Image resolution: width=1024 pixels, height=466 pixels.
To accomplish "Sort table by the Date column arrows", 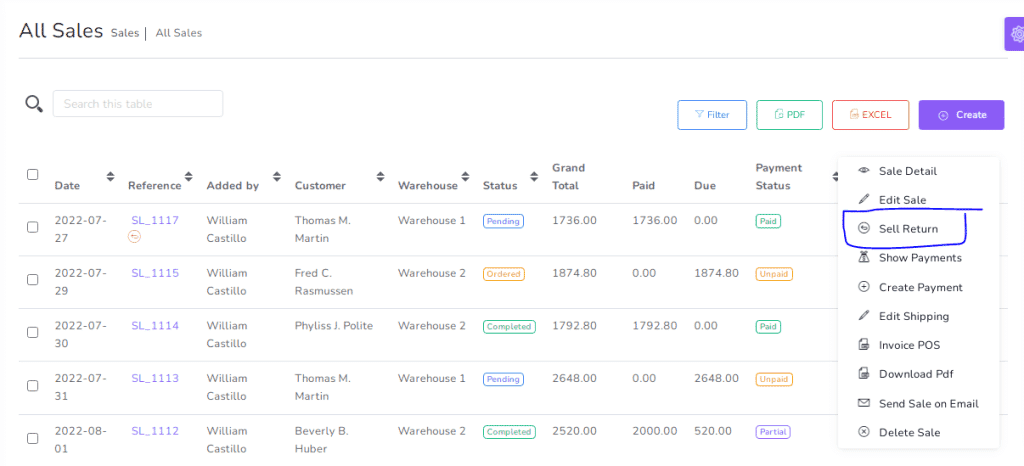I will point(110,178).
